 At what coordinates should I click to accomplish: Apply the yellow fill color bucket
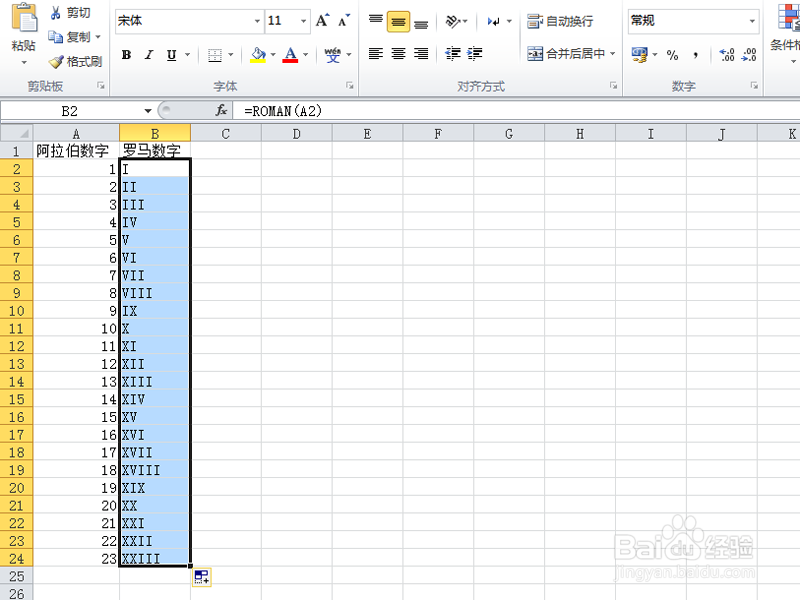tap(258, 55)
